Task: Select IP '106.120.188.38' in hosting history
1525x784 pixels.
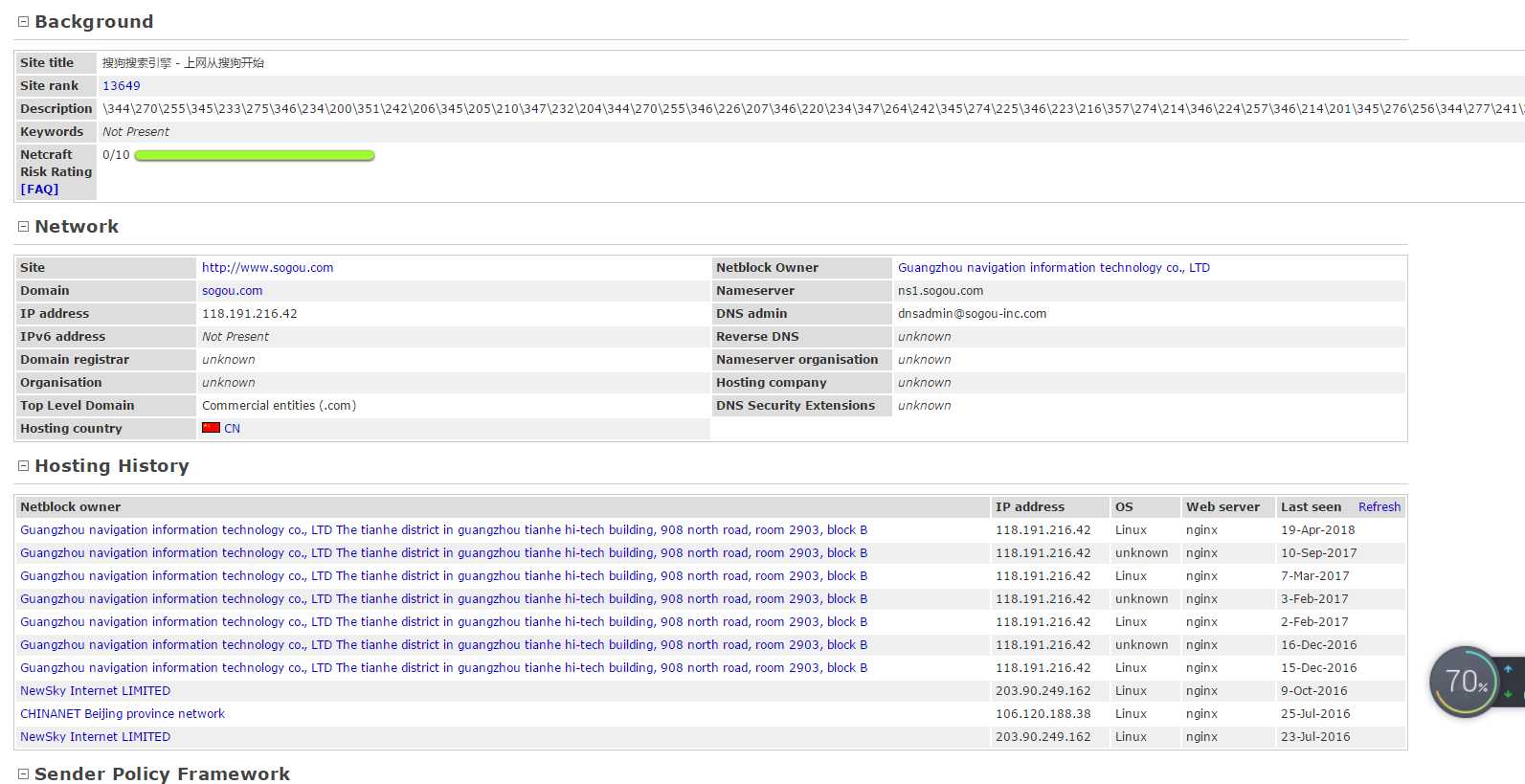Action: [x=1043, y=713]
